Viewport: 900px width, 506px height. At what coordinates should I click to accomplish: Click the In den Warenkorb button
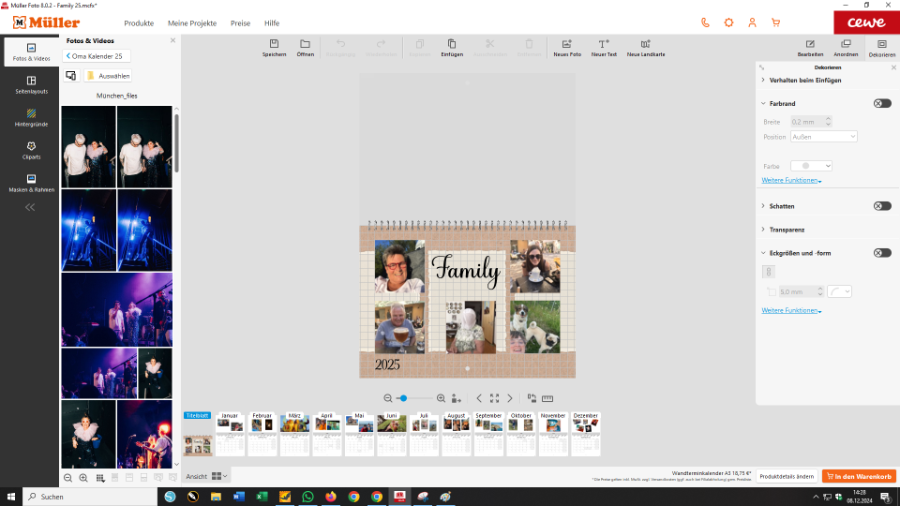tap(858, 476)
